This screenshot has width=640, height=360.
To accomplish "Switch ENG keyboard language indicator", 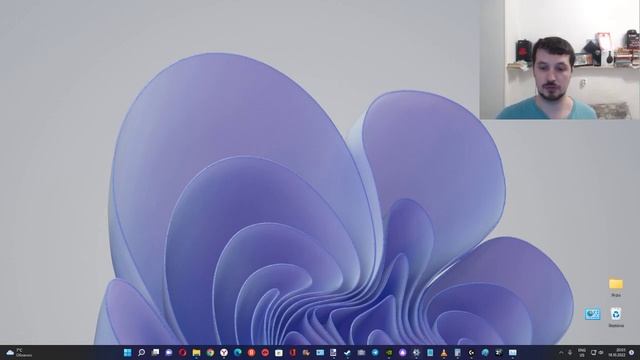I will tap(582, 353).
